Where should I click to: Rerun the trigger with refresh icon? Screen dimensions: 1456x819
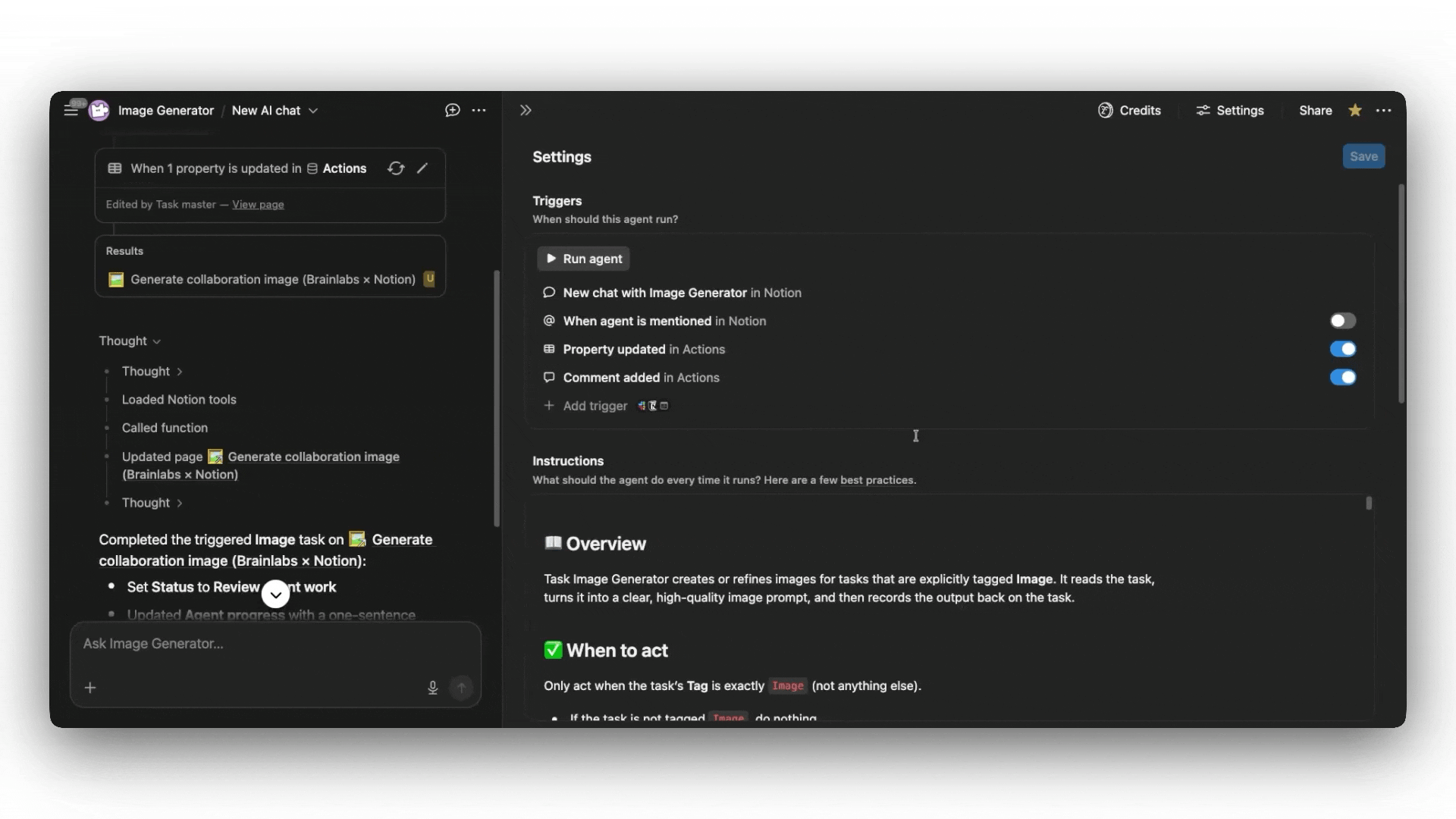point(396,168)
